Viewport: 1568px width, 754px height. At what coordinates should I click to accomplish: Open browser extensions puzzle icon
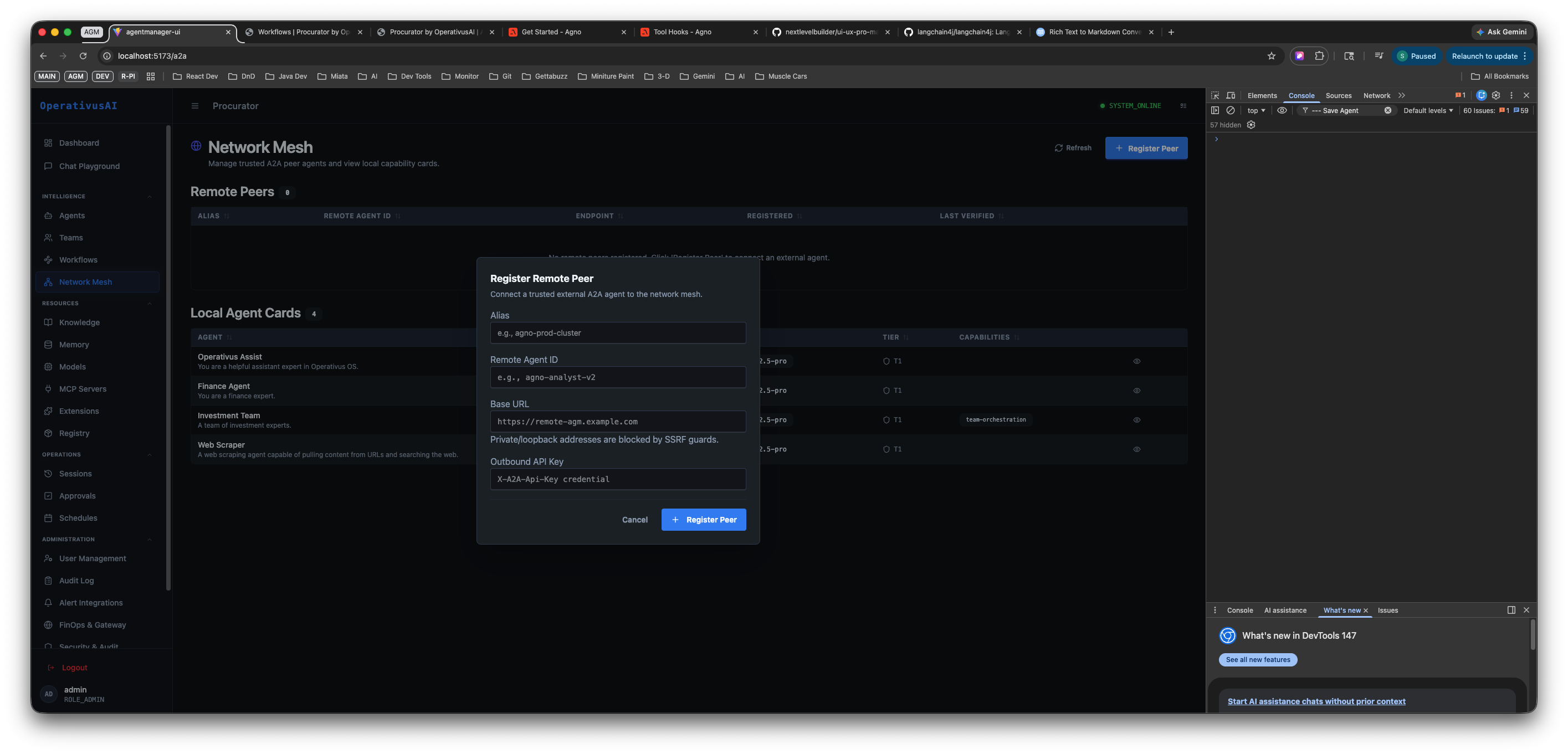pyautogui.click(x=1319, y=56)
